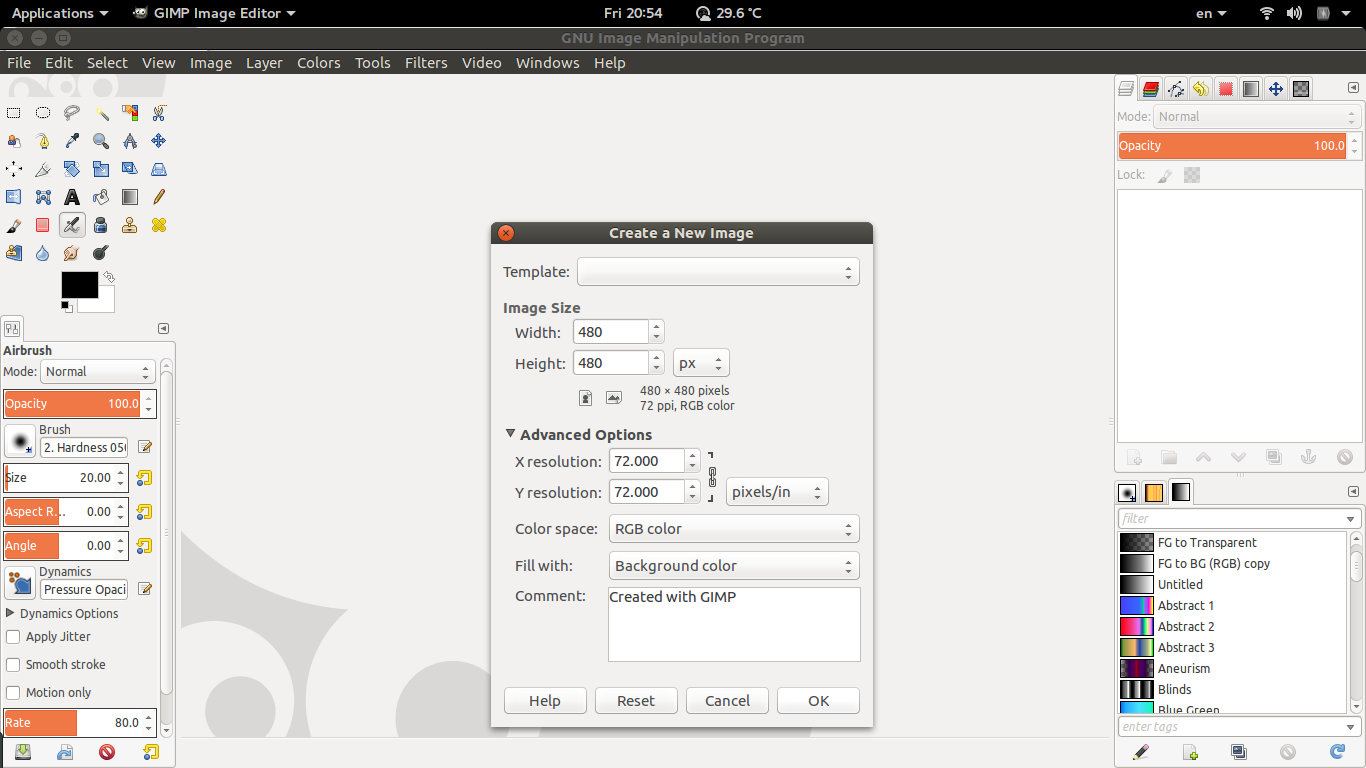
Task: Click the Help button in dialog
Action: [x=545, y=700]
